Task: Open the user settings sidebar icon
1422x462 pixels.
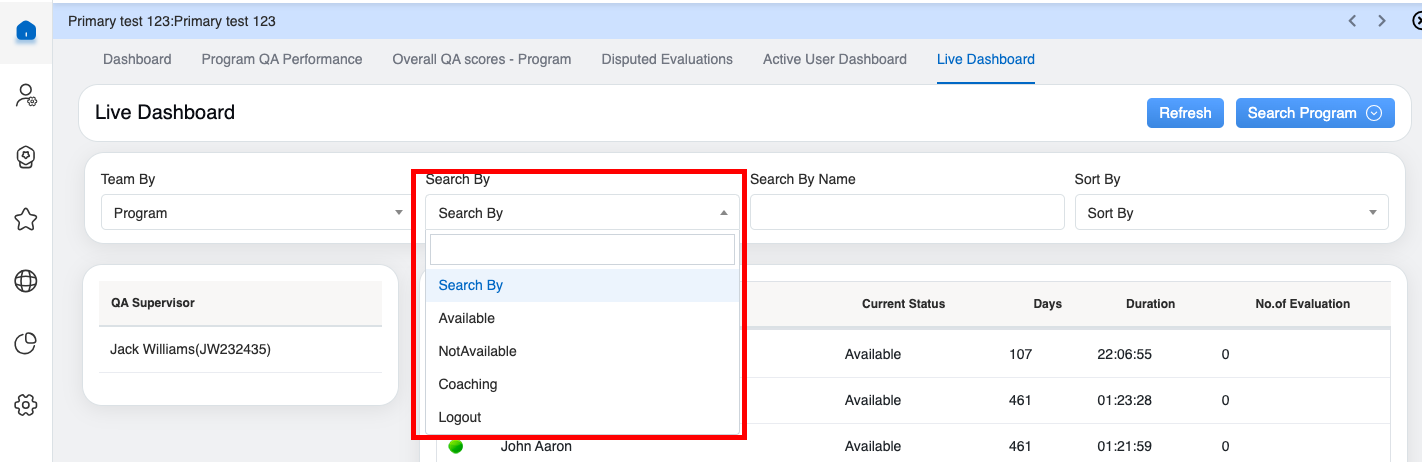Action: (26, 95)
